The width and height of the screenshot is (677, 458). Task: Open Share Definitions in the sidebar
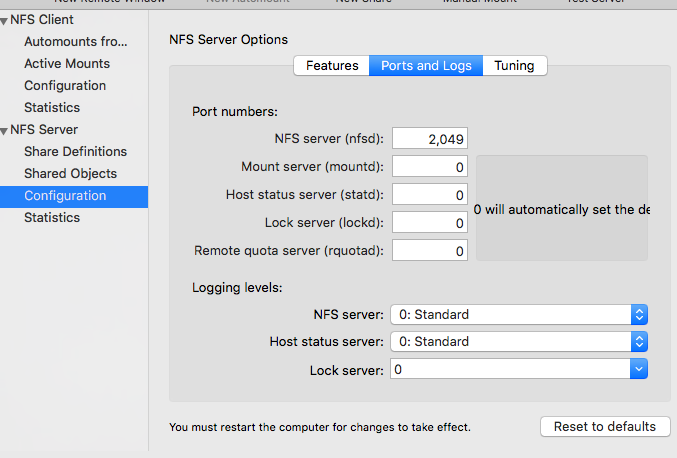[76, 152]
